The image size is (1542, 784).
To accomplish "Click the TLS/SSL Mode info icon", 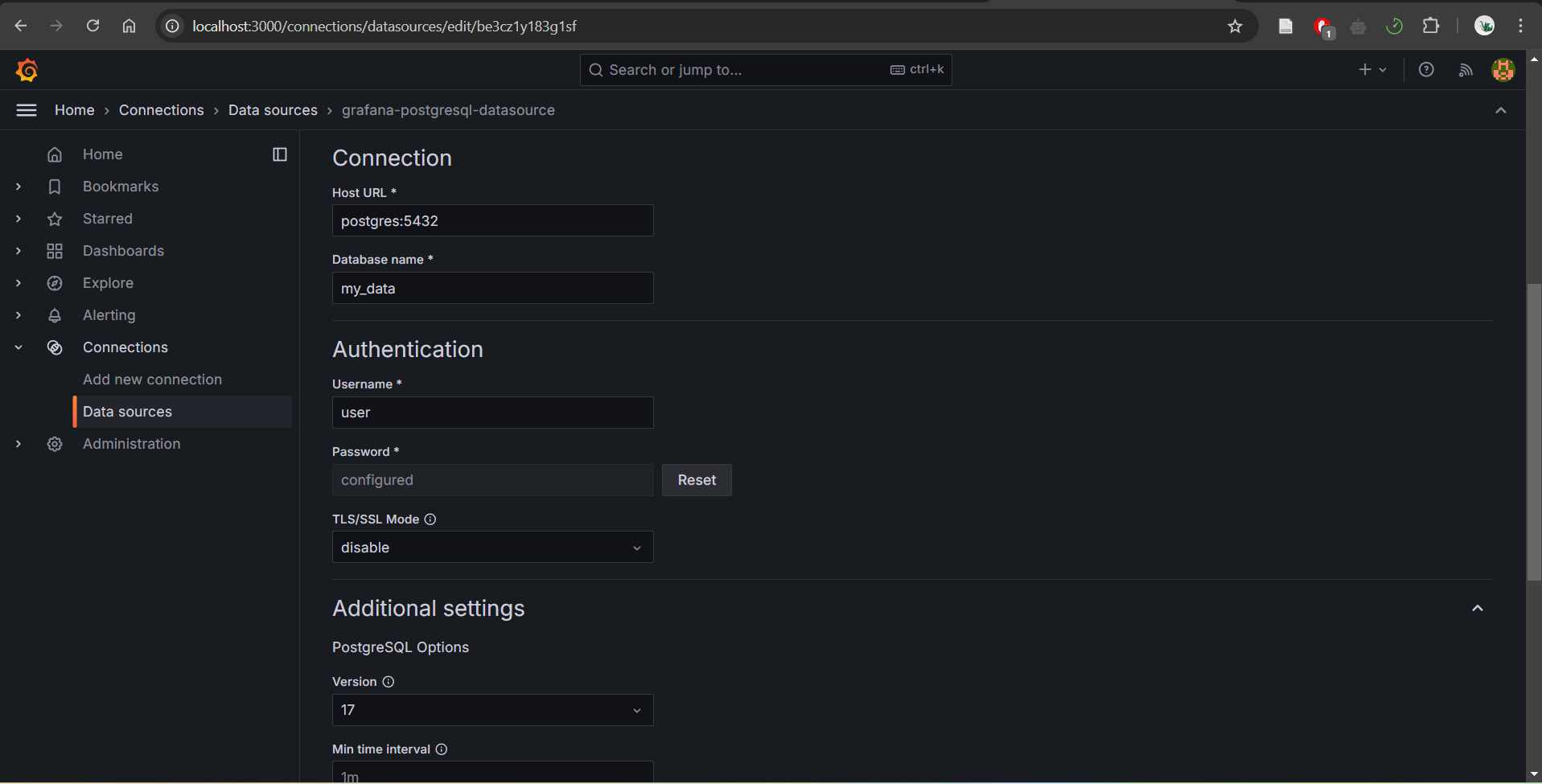I will click(431, 519).
